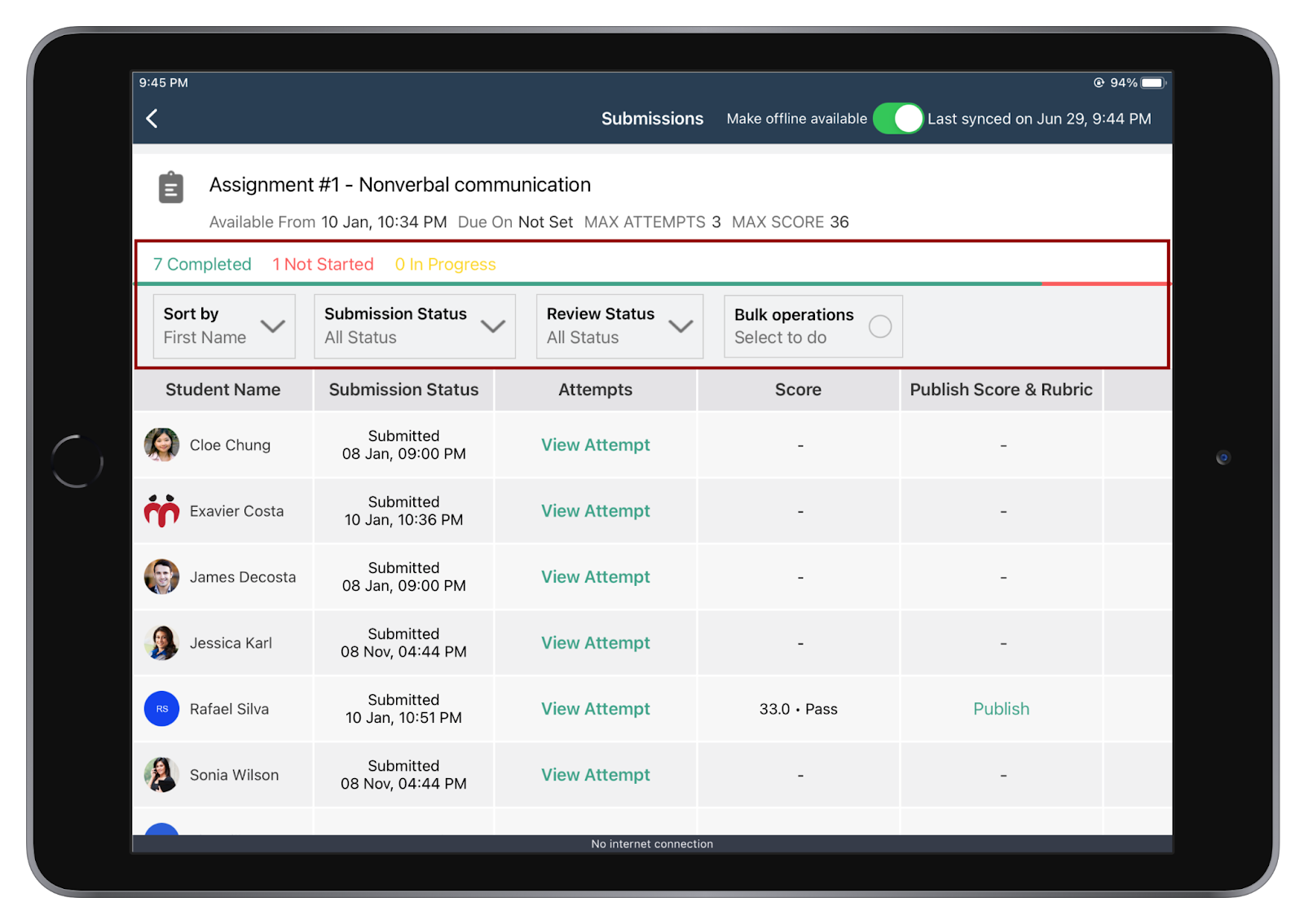
Task: Click the Score column header
Action: tap(798, 389)
